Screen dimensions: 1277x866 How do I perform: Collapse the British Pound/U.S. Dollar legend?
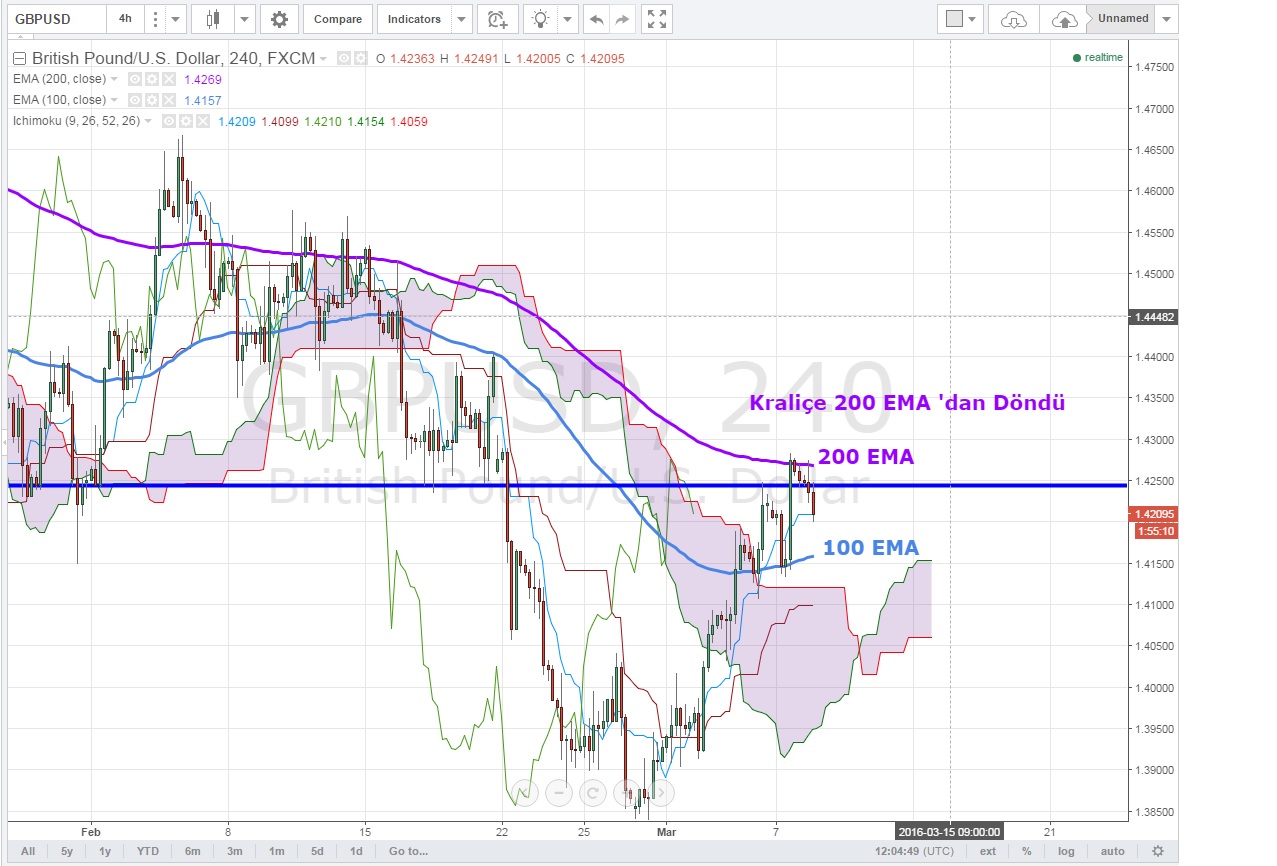coord(19,59)
